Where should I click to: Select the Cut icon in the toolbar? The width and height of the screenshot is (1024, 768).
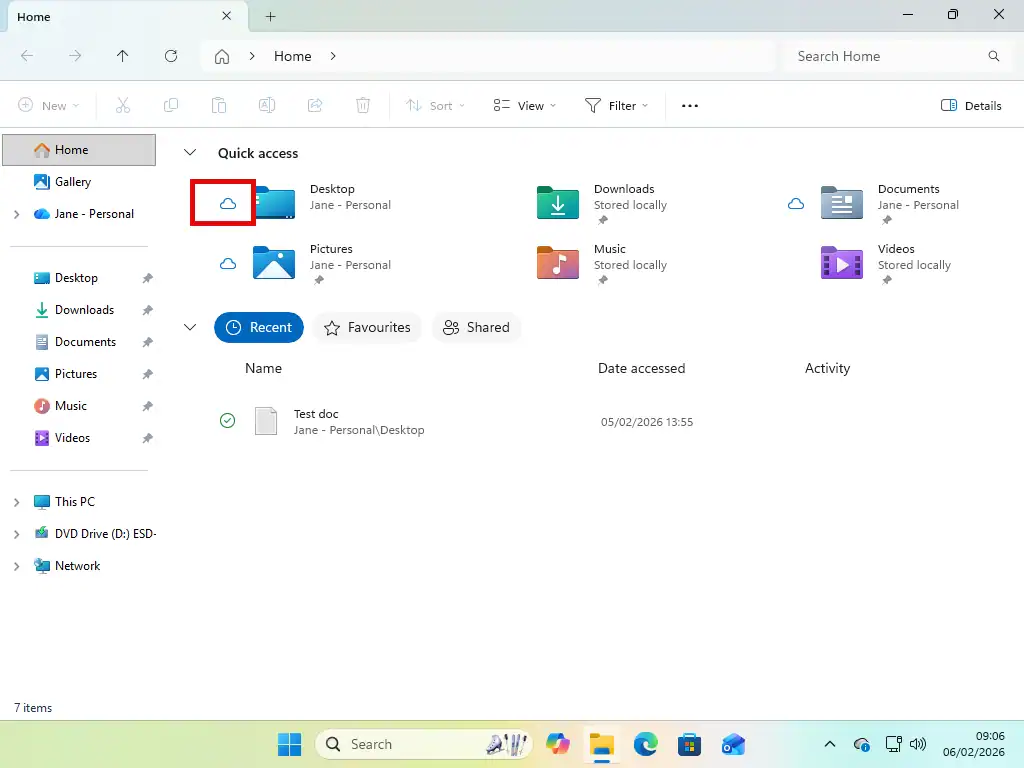click(x=123, y=105)
